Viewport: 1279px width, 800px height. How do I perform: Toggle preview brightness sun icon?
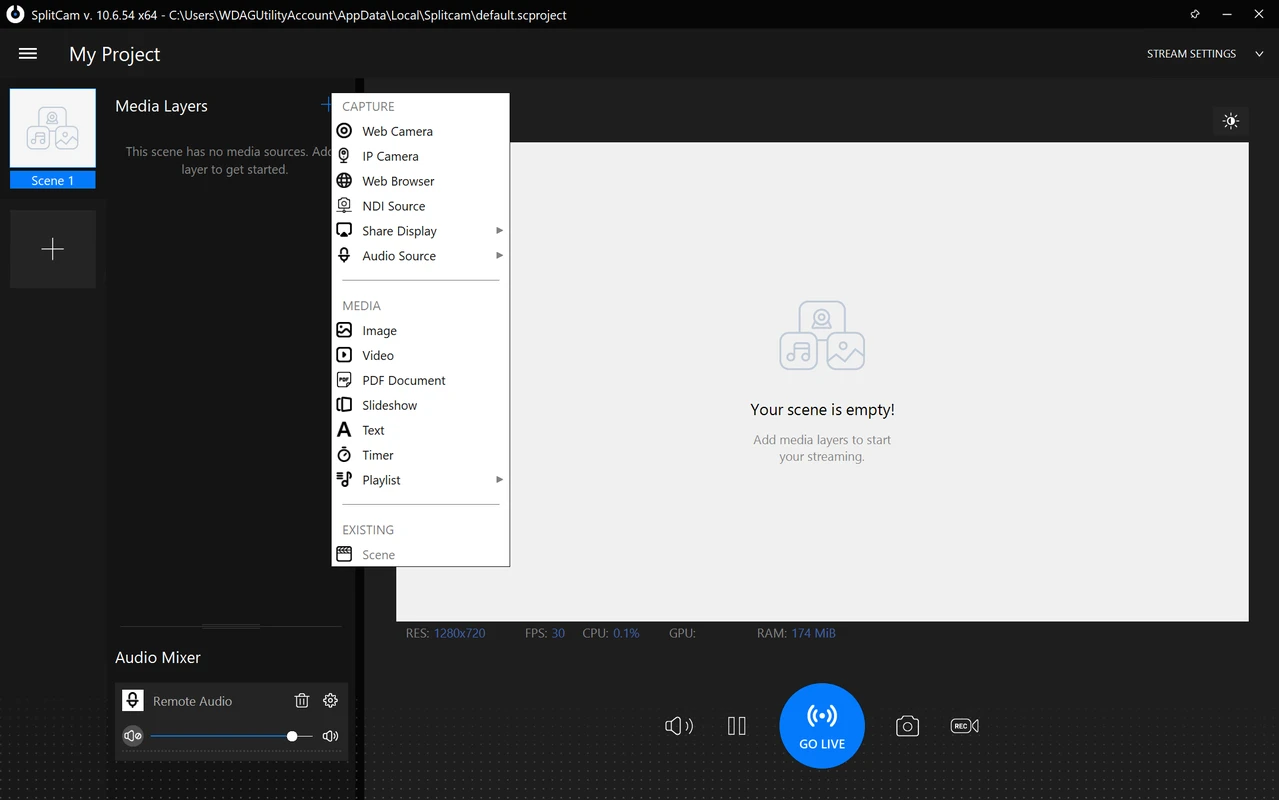1231,121
